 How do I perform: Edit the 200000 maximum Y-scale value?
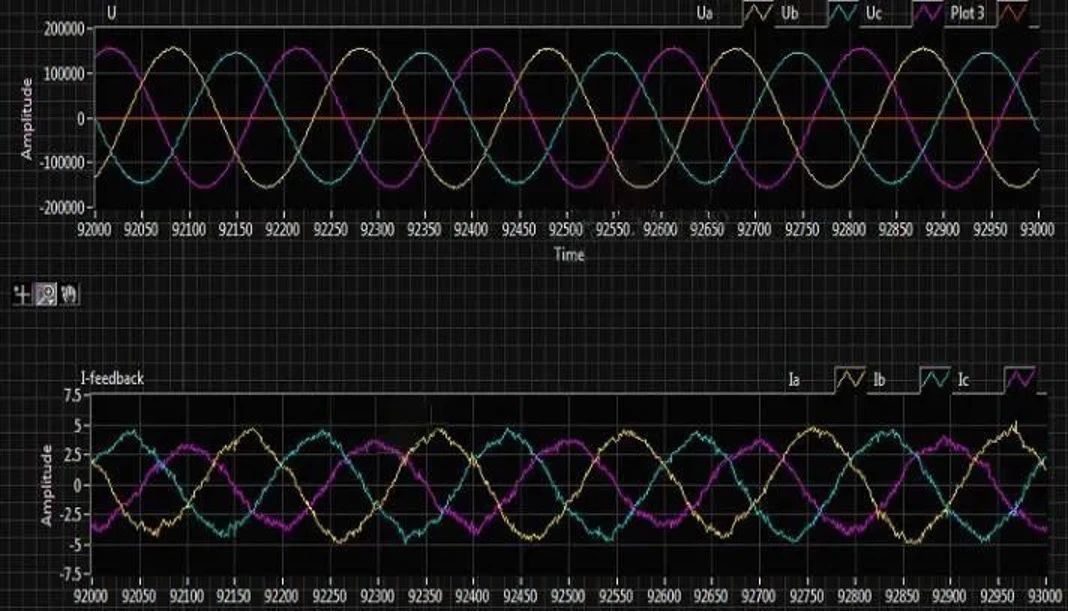(x=64, y=29)
